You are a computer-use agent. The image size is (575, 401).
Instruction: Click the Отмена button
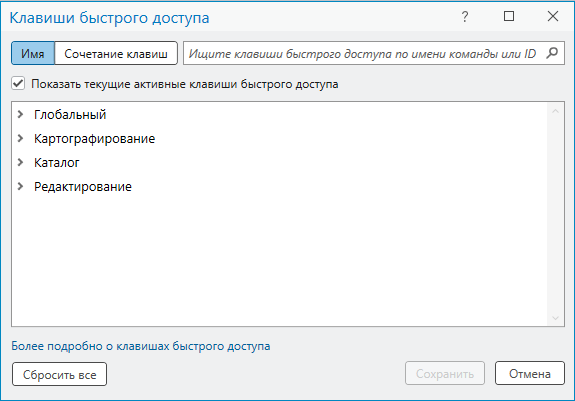530,374
